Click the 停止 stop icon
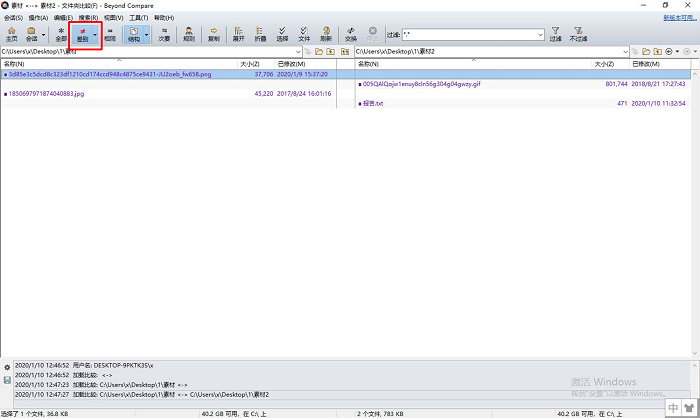This screenshot has height=418, width=700. click(x=373, y=34)
